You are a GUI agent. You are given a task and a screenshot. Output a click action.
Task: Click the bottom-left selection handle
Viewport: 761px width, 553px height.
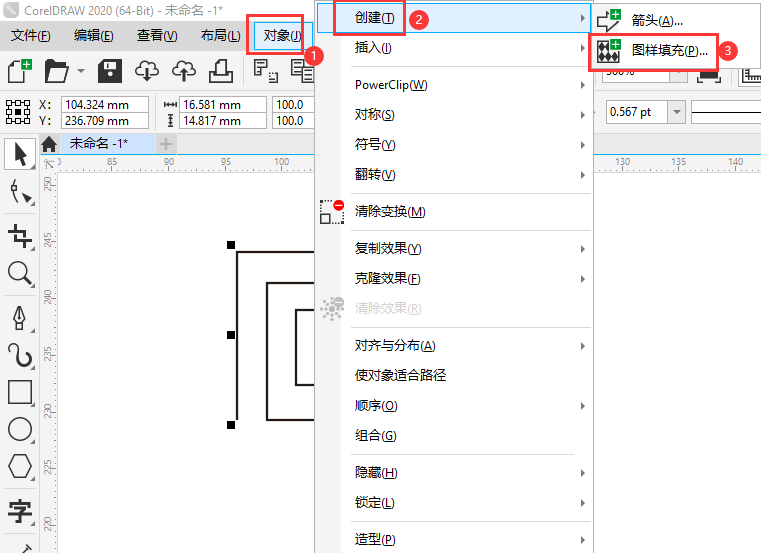click(231, 425)
